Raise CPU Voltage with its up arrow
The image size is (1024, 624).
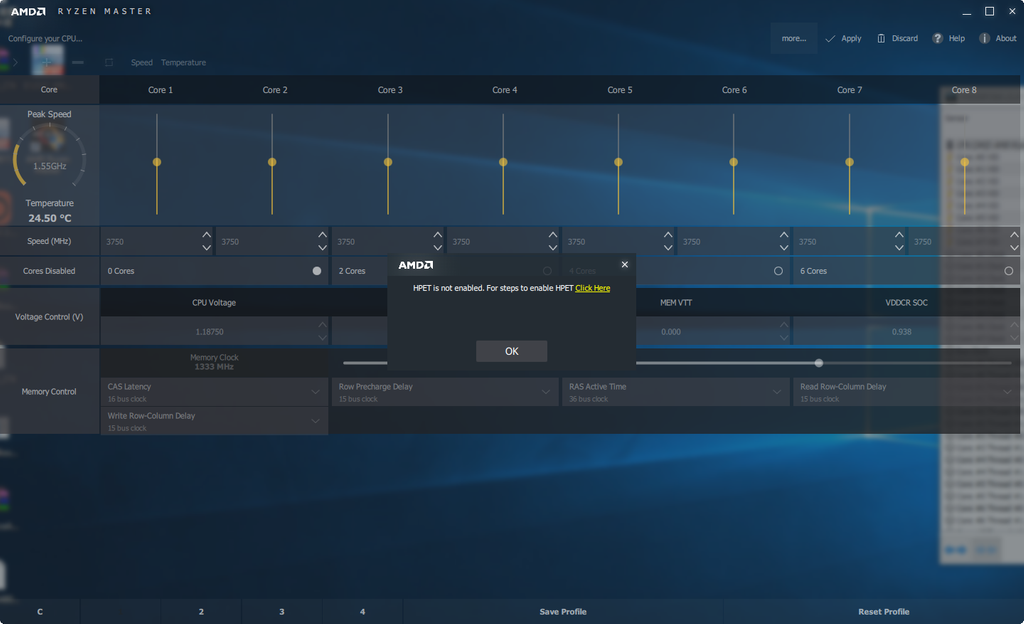click(322, 324)
